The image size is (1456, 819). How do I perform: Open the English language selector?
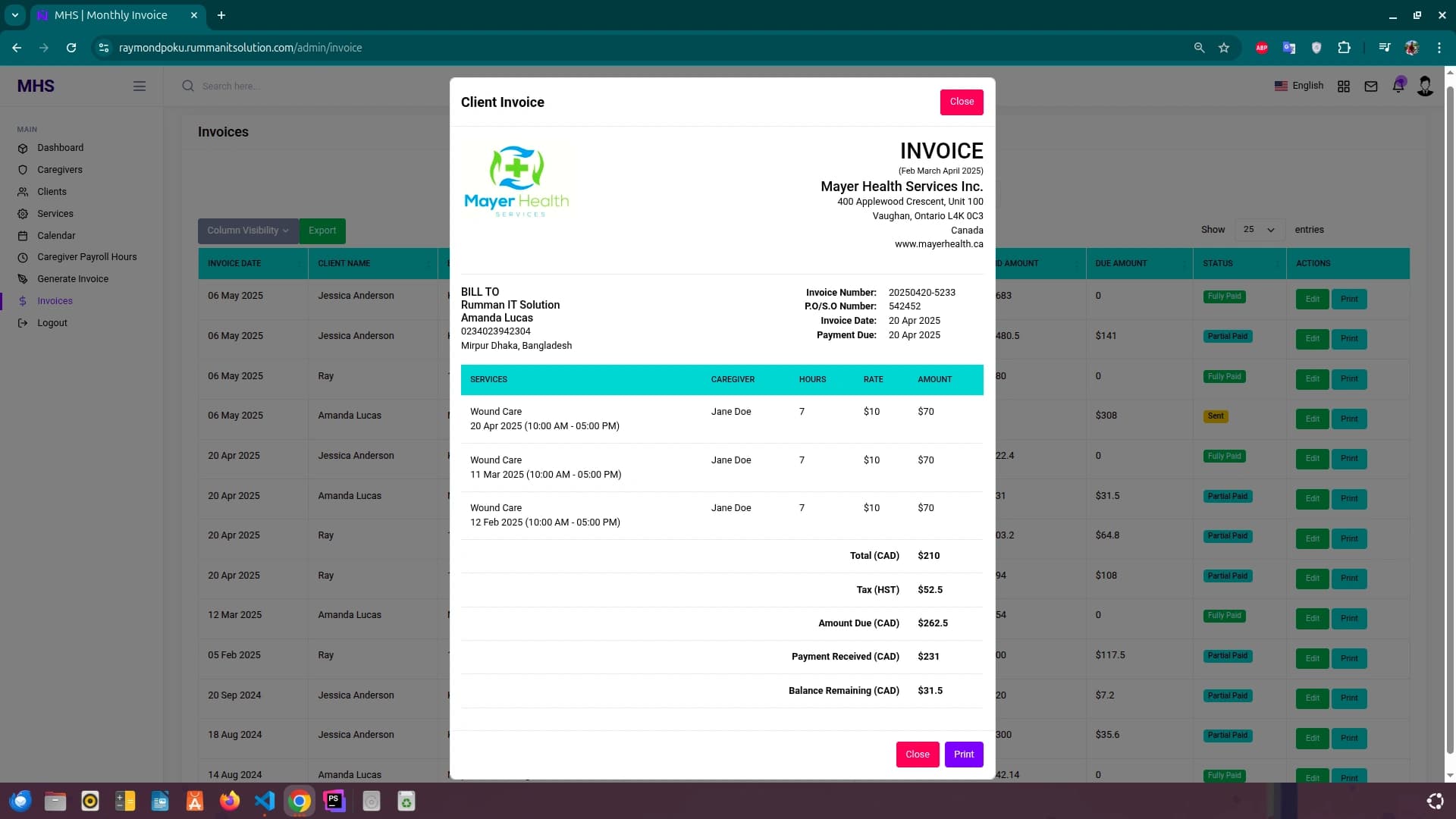point(1299,86)
